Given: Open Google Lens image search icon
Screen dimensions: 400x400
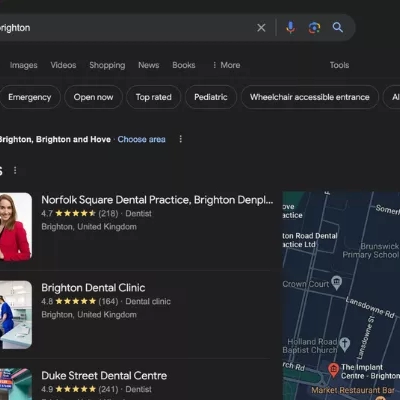Looking at the screenshot, I should click(x=314, y=28).
